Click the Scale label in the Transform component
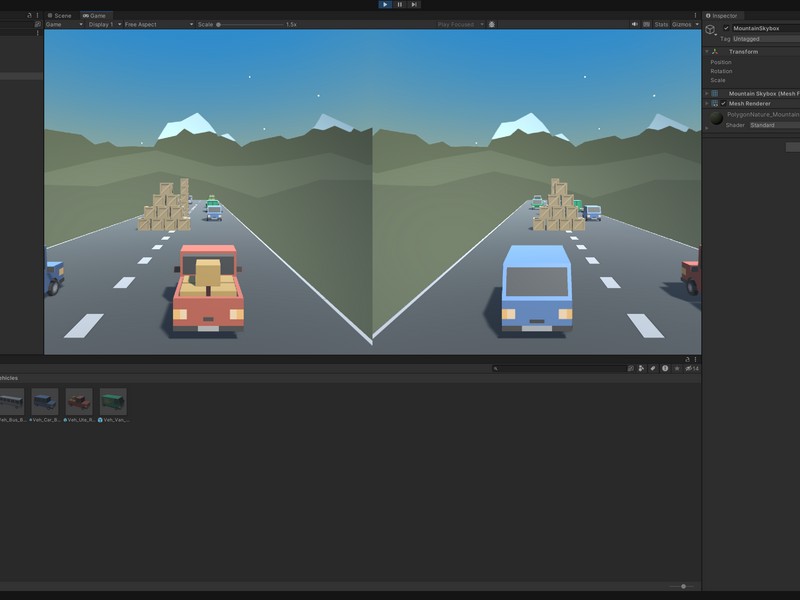 coord(718,81)
